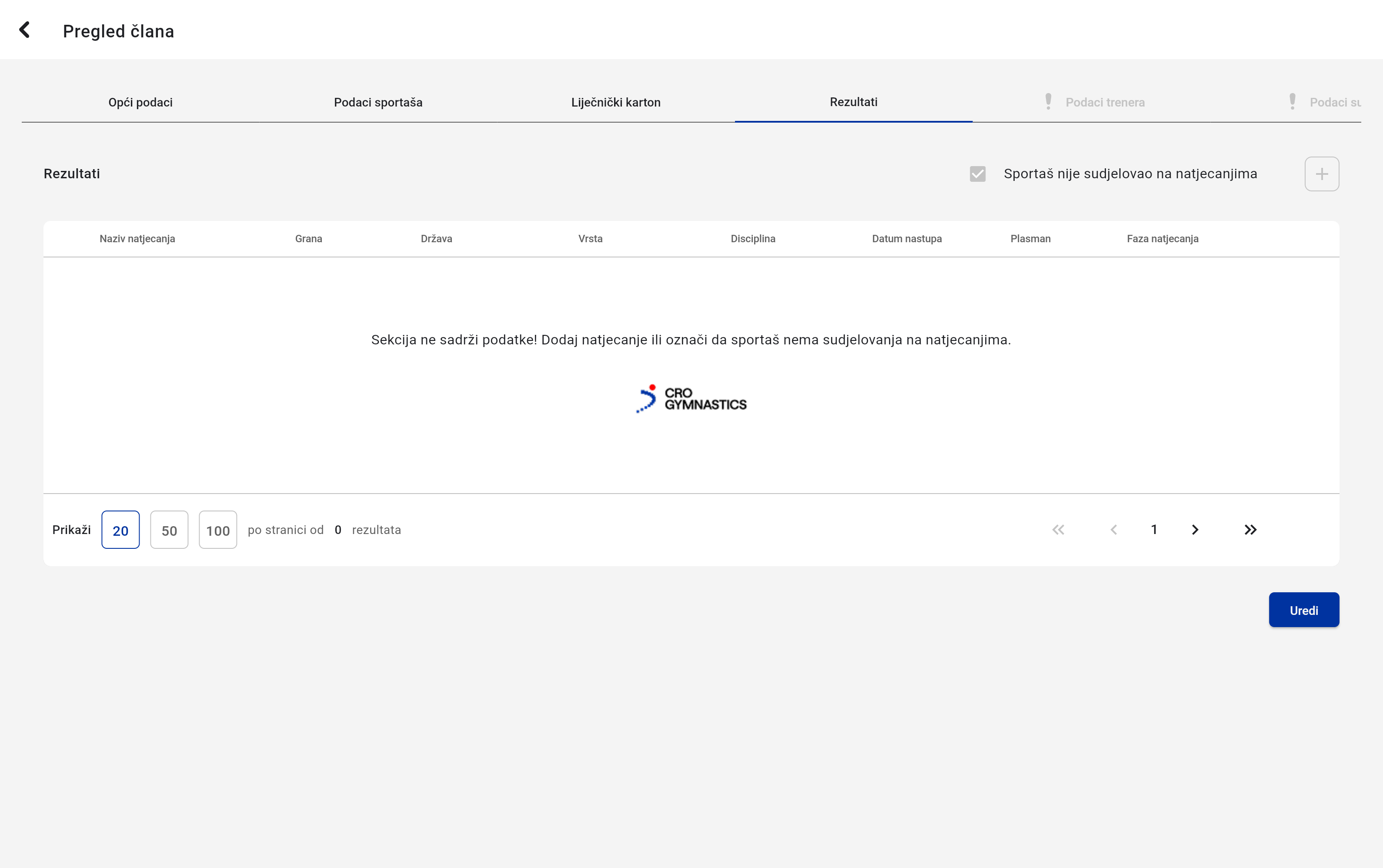The width and height of the screenshot is (1383, 868).
Task: Click Naziv natjecanja column header
Action: [137, 239]
